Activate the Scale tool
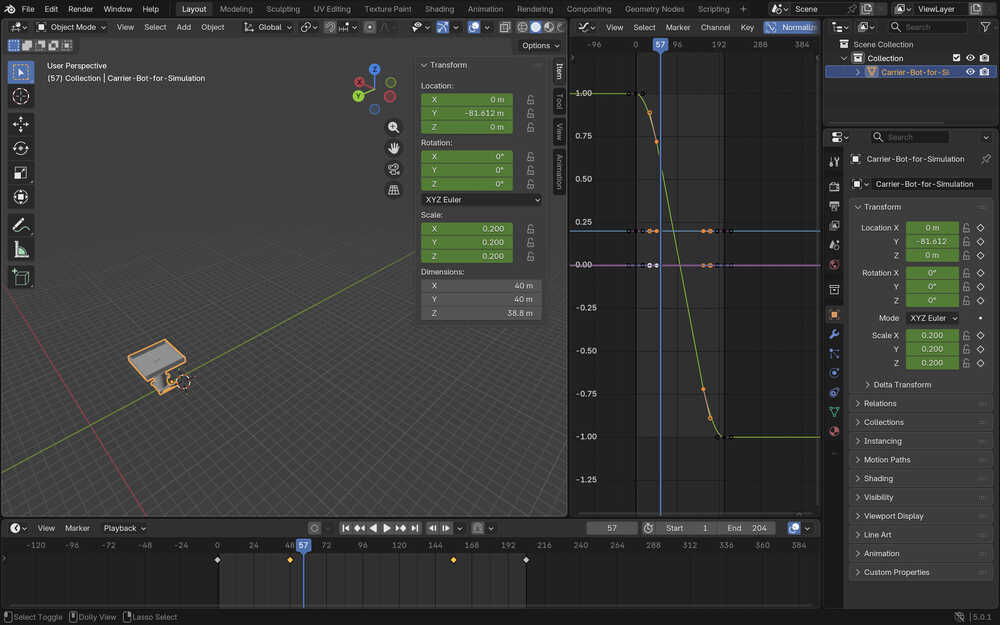Viewport: 1000px width, 625px height. pyautogui.click(x=20, y=172)
